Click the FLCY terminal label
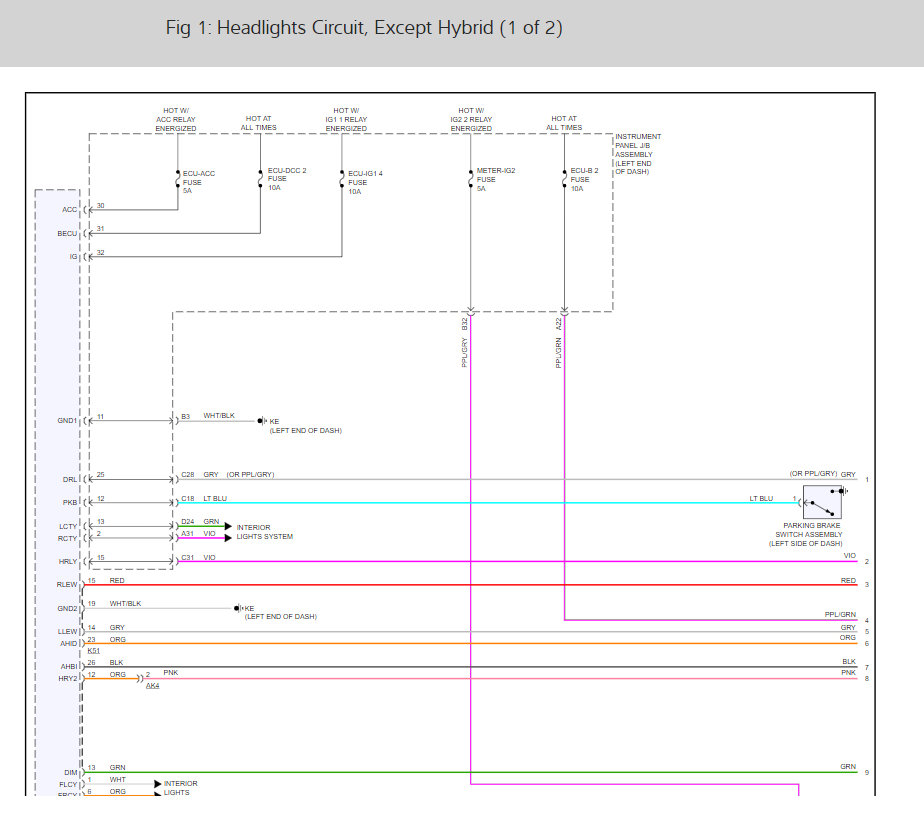Viewport: 924px width, 815px height. [68, 784]
